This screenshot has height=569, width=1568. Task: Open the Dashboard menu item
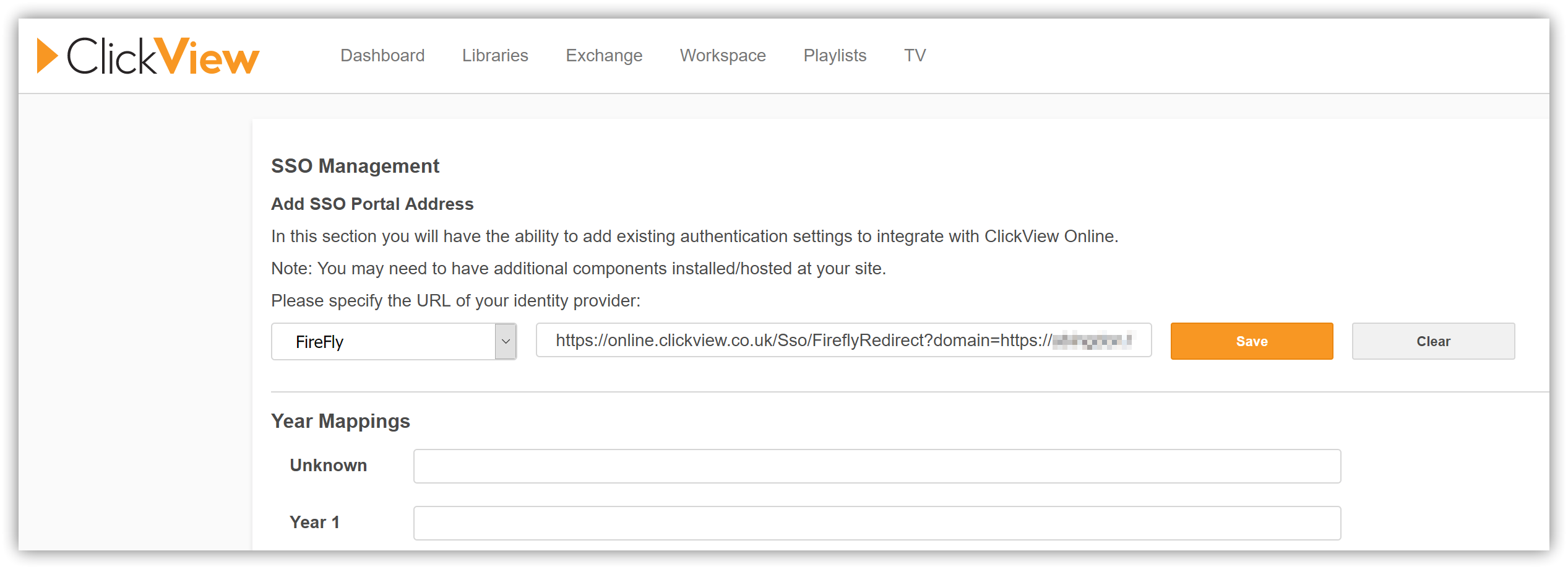[382, 56]
